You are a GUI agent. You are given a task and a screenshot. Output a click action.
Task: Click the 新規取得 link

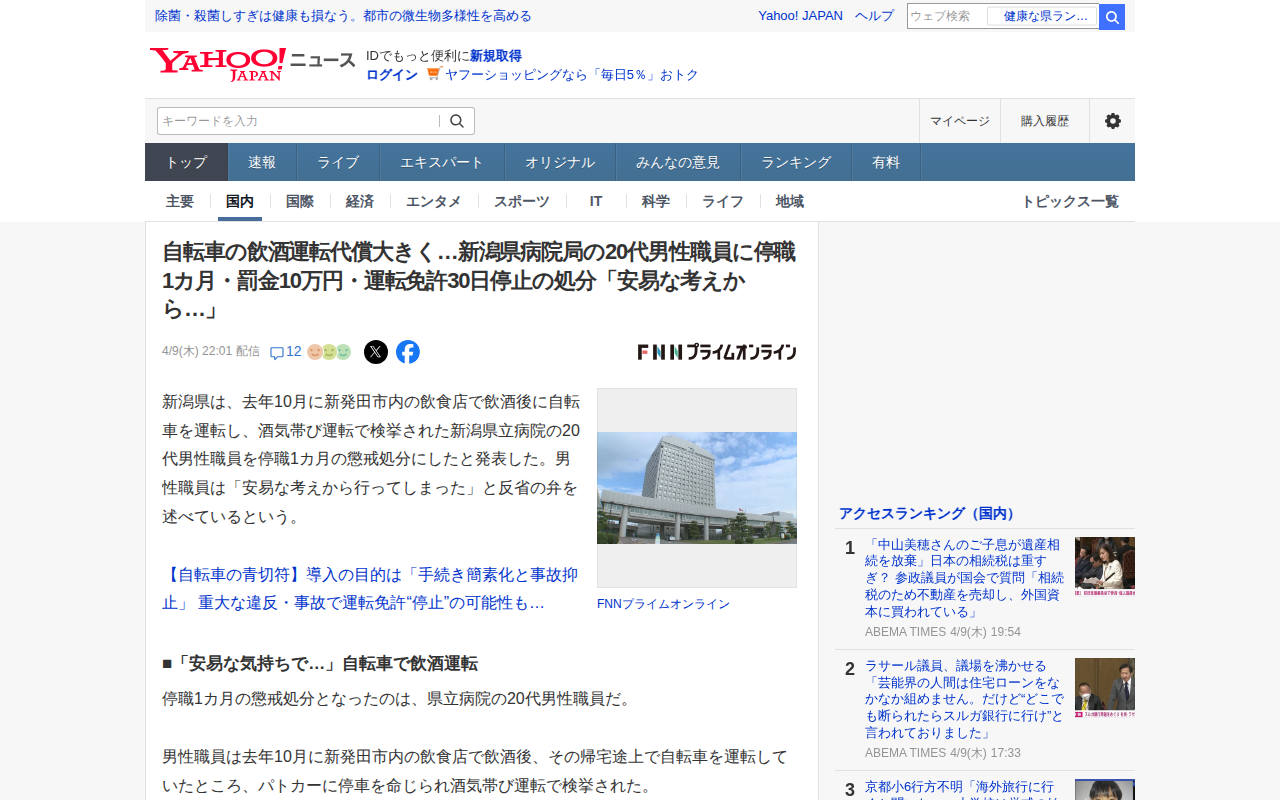click(x=496, y=55)
